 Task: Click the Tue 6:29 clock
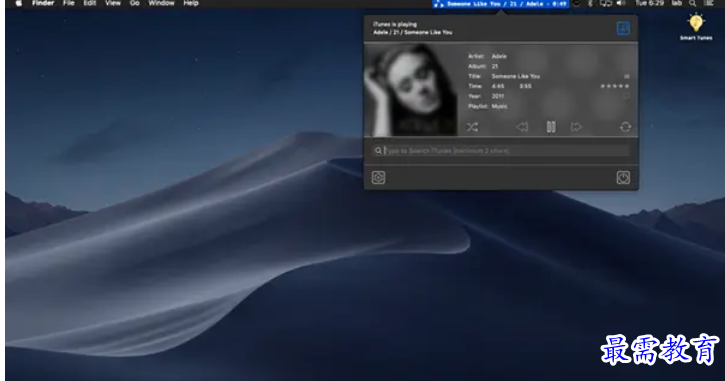649,3
